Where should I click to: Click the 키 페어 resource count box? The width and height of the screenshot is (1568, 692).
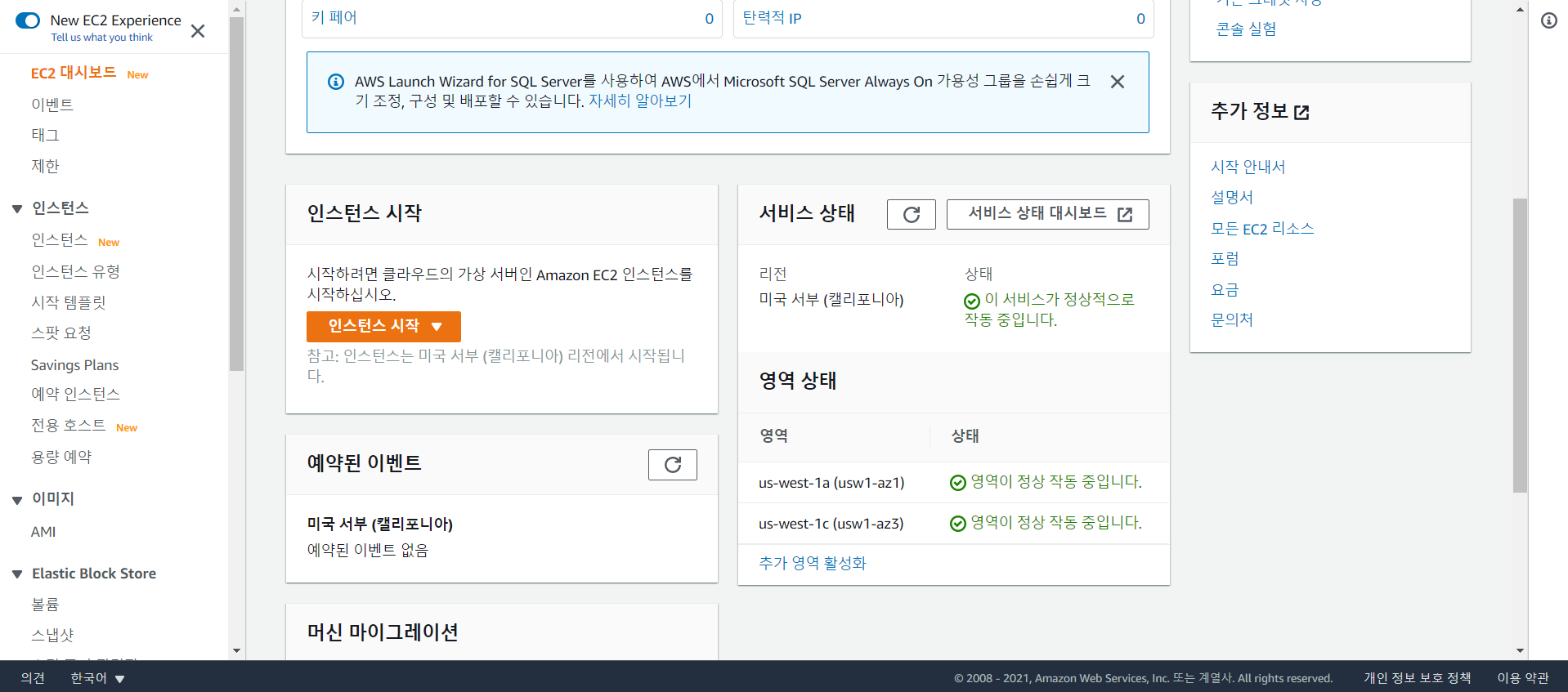click(513, 18)
